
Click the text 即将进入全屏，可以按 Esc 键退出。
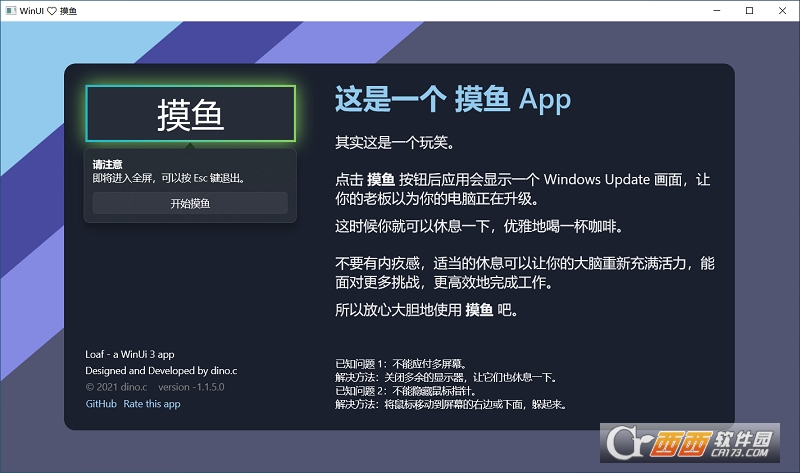[169, 178]
